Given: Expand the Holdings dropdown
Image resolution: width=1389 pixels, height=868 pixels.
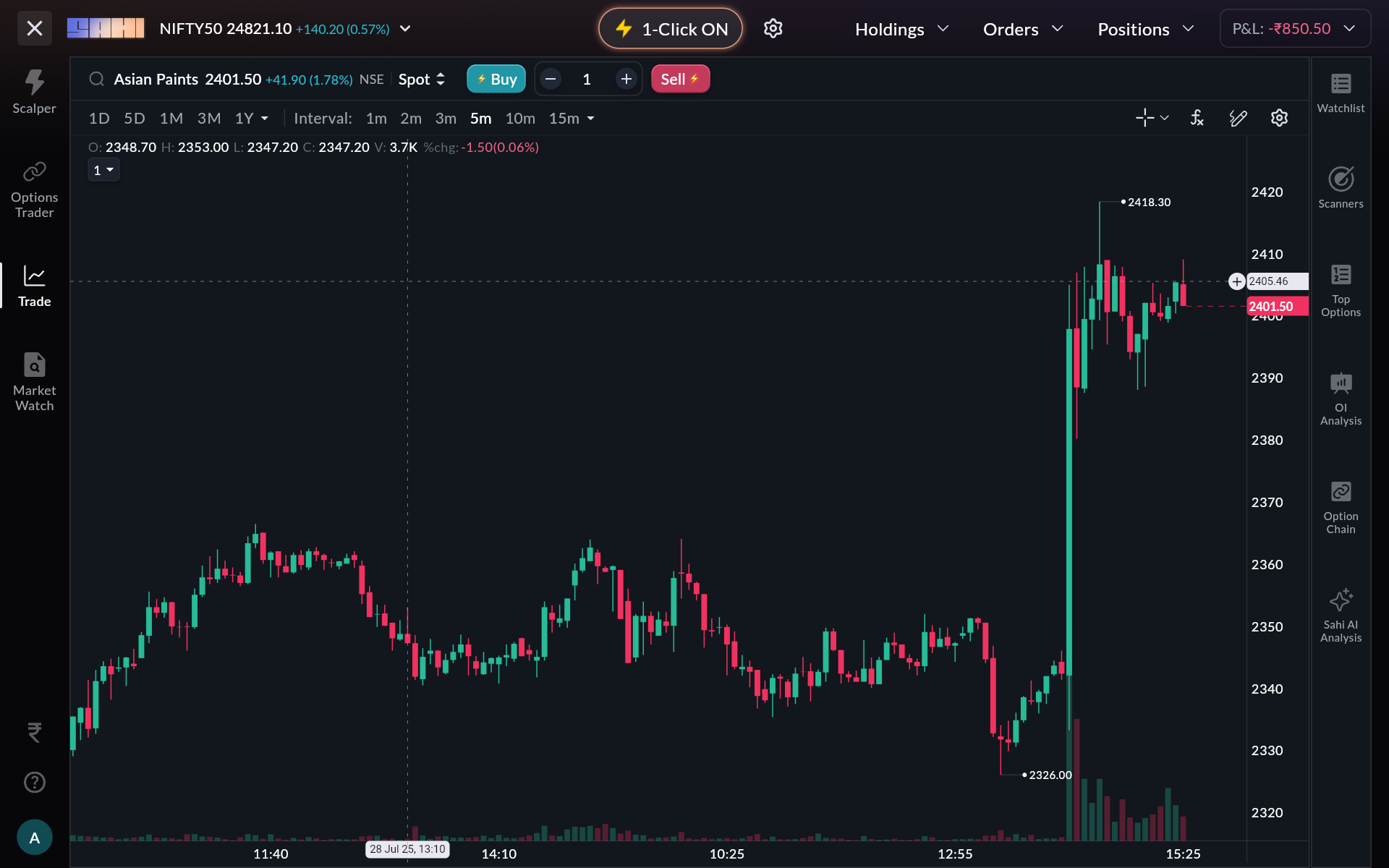Looking at the screenshot, I should click(x=901, y=29).
